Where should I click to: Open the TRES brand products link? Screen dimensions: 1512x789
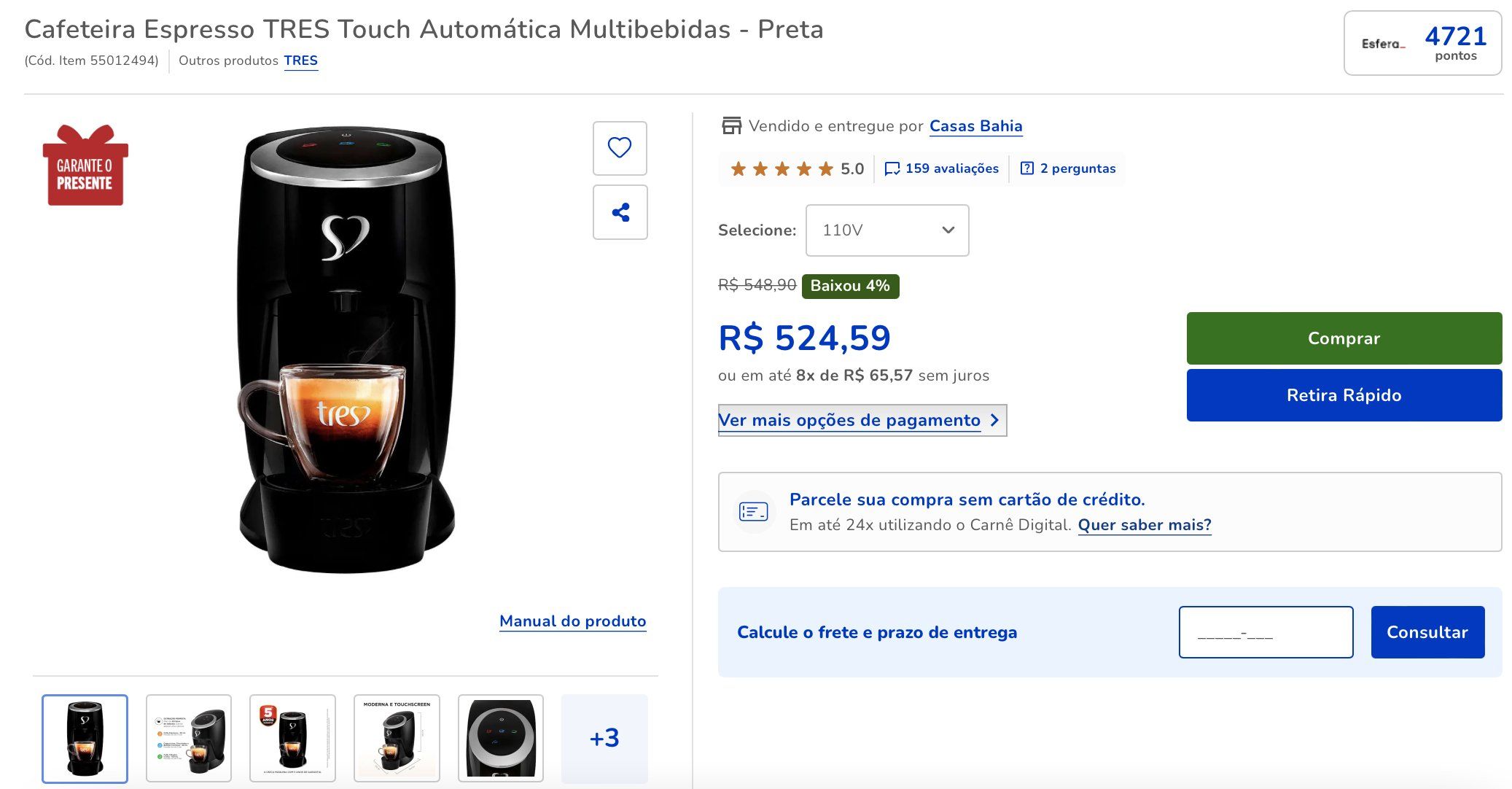click(300, 61)
